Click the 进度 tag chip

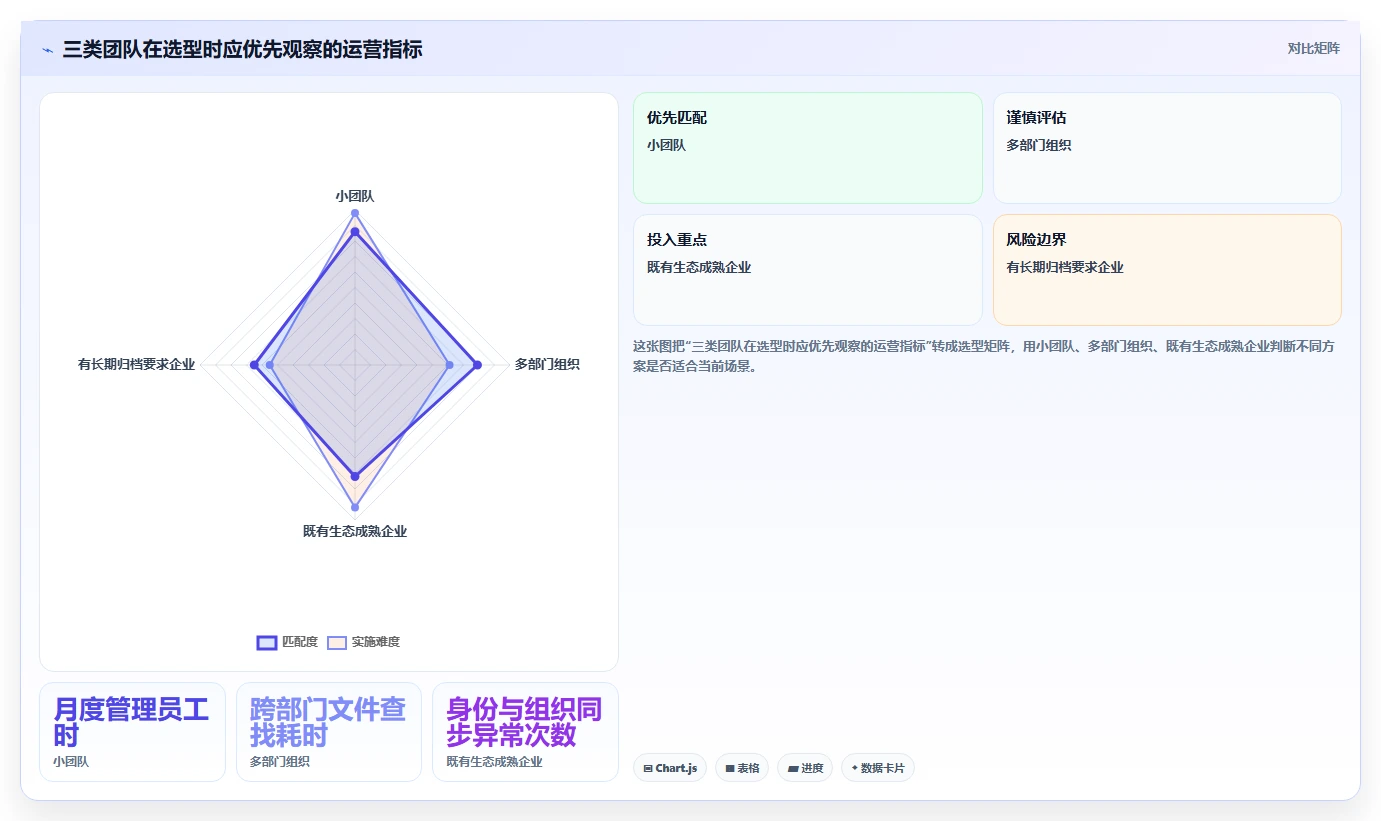point(805,768)
